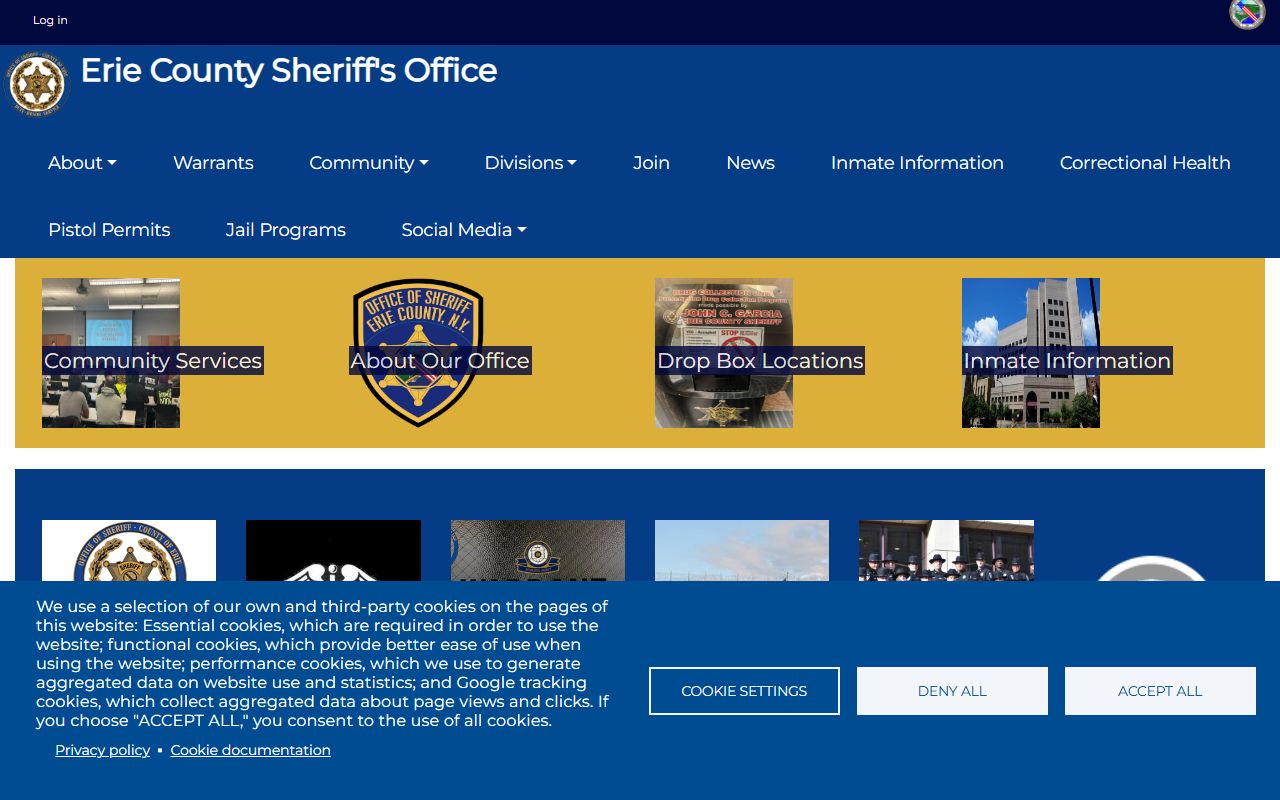Click the gray circular emblem in the blue section

(x=1150, y=568)
